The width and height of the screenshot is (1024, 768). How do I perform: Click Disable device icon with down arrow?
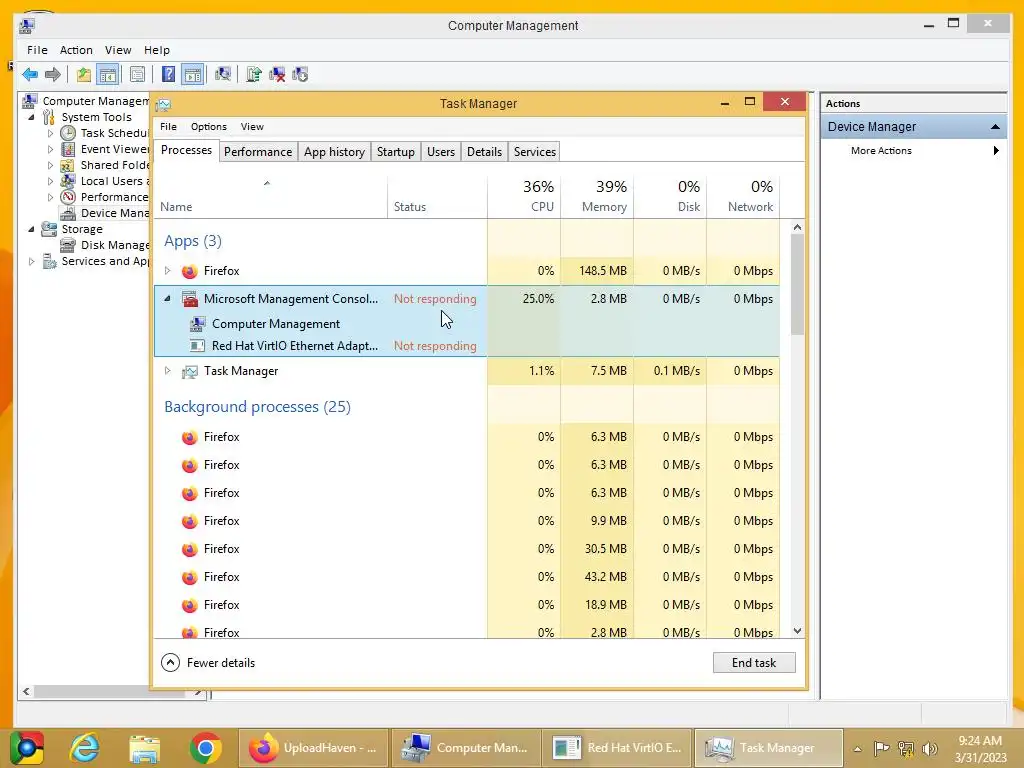pos(300,74)
